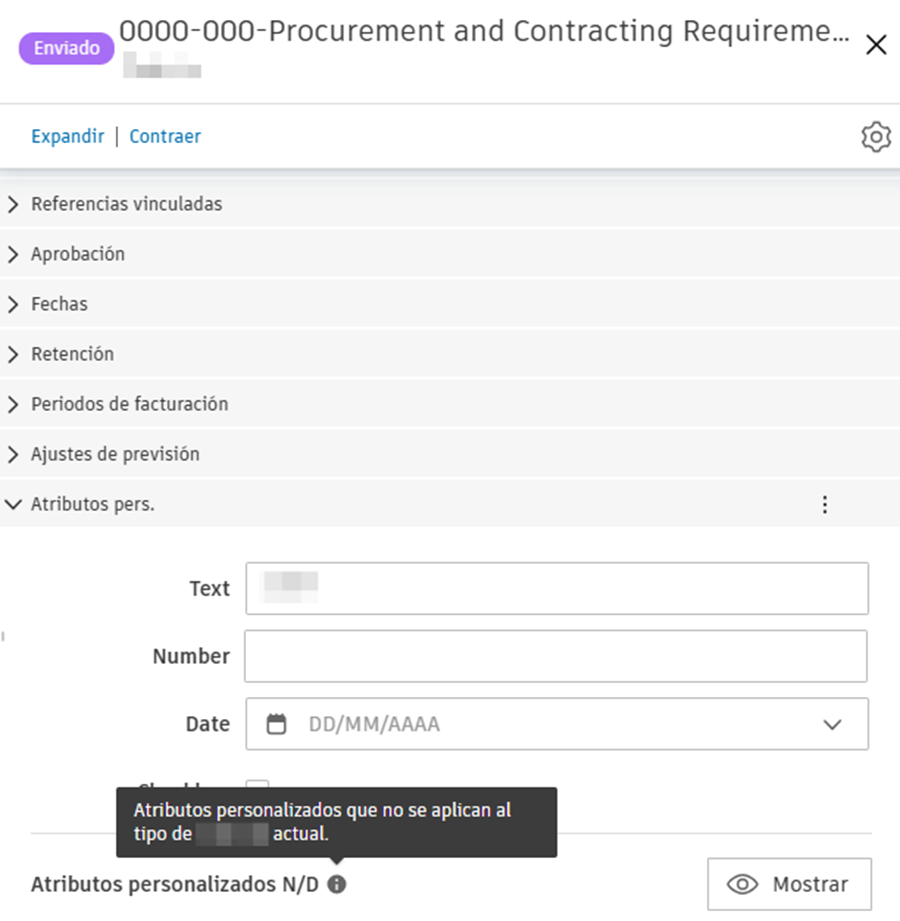
Task: Click the Expandir link
Action: [66, 136]
